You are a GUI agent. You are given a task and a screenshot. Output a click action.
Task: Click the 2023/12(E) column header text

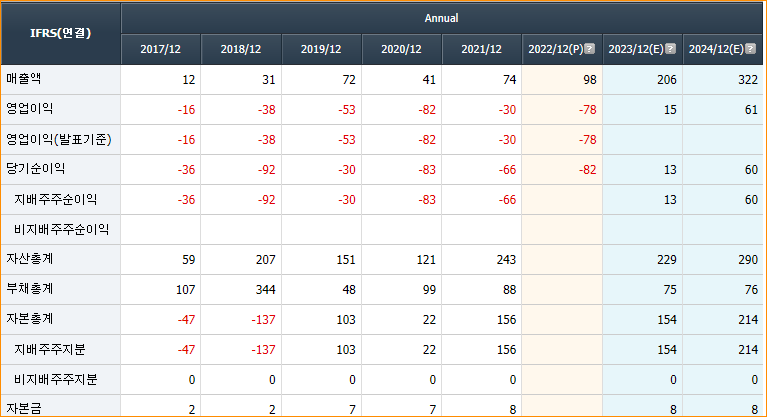coord(636,49)
